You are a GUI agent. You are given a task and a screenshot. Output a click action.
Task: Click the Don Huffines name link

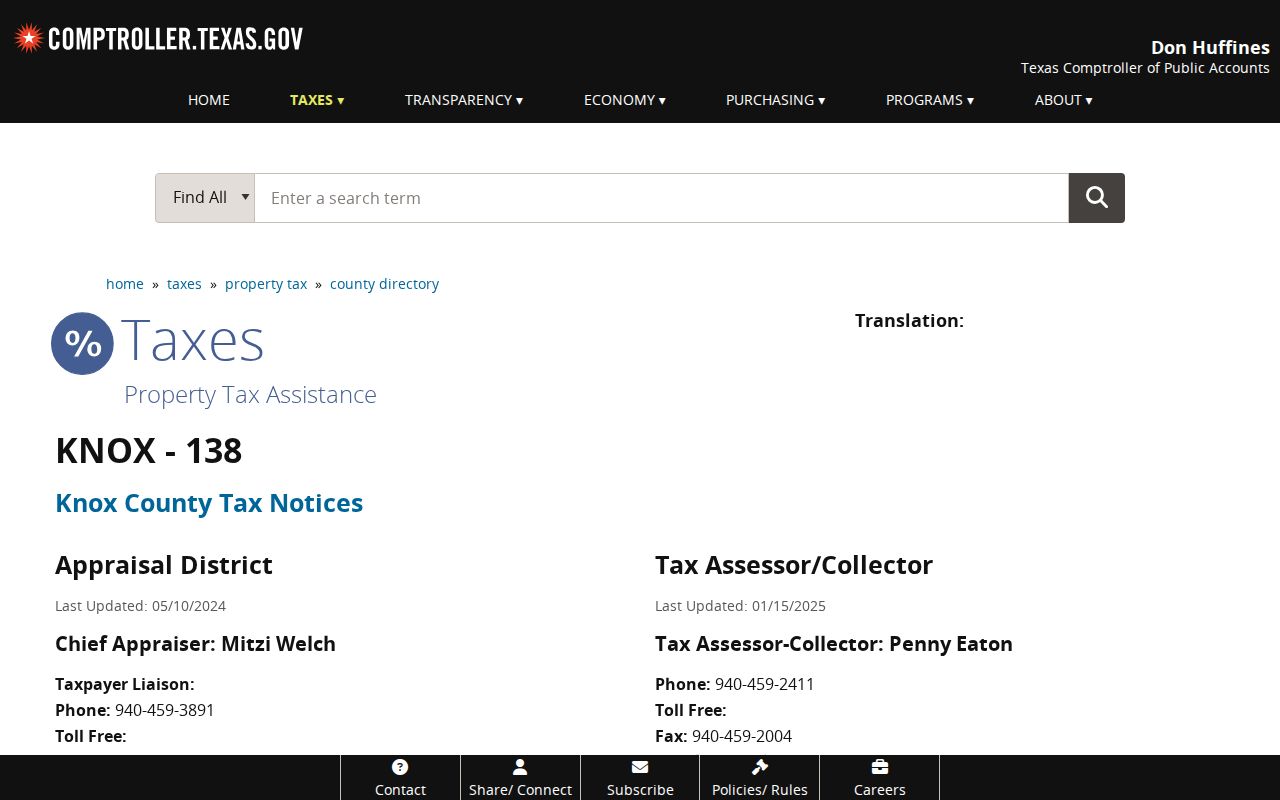coord(1210,47)
